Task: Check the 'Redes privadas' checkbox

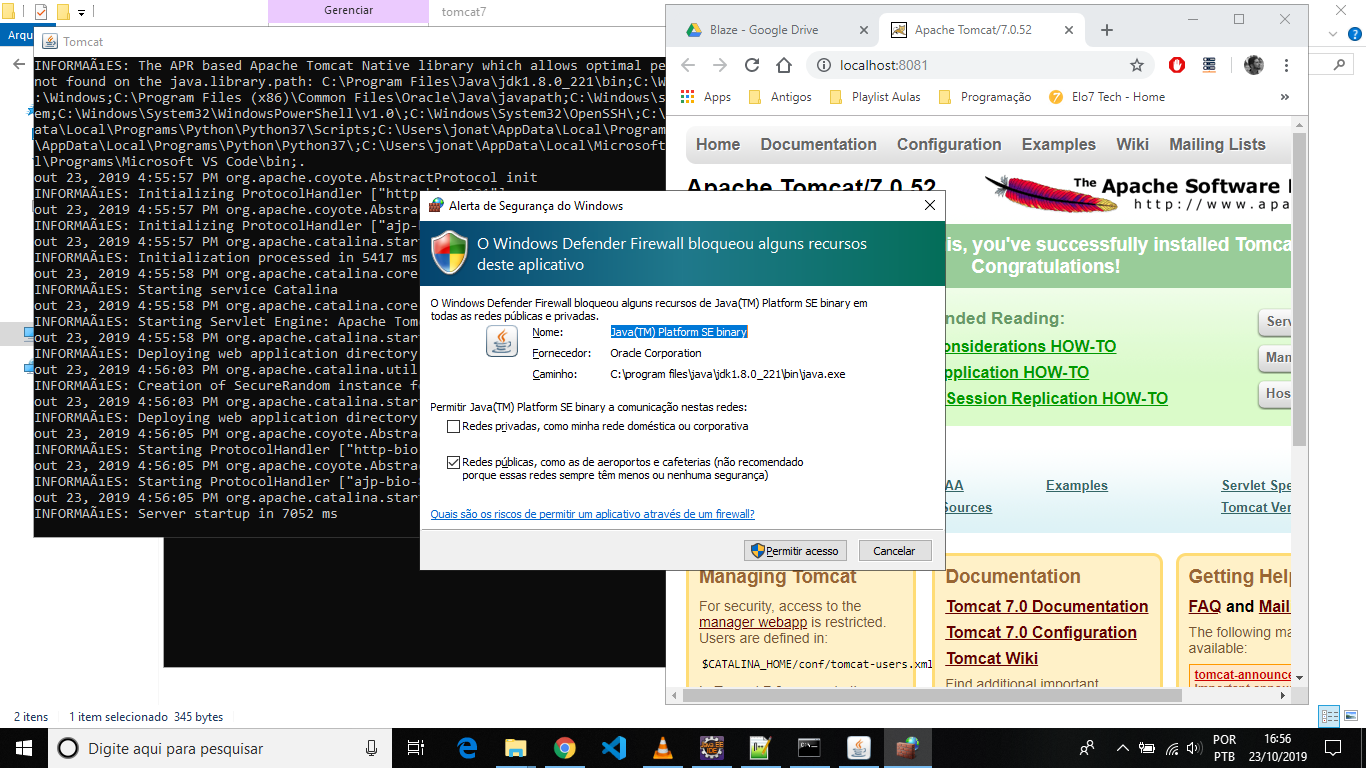Action: point(455,428)
